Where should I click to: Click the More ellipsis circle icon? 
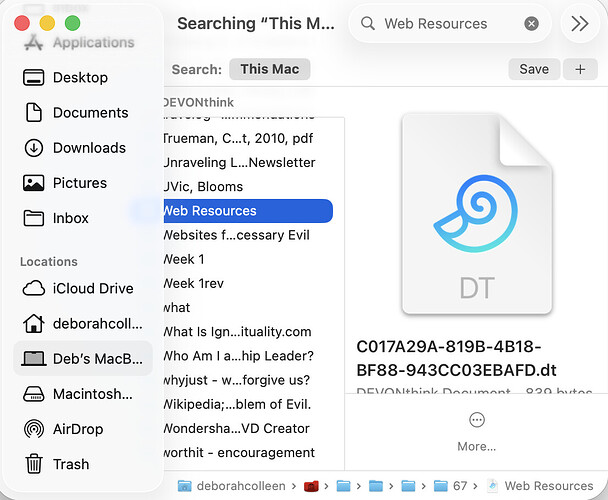point(477,420)
